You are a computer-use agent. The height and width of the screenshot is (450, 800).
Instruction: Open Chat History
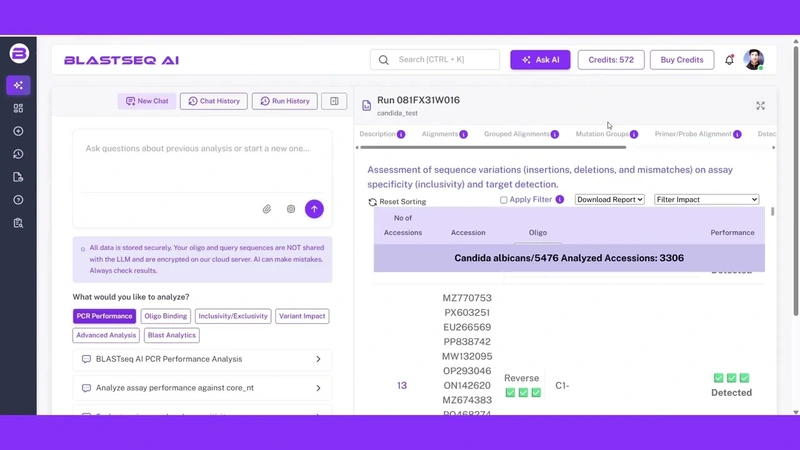click(x=213, y=101)
